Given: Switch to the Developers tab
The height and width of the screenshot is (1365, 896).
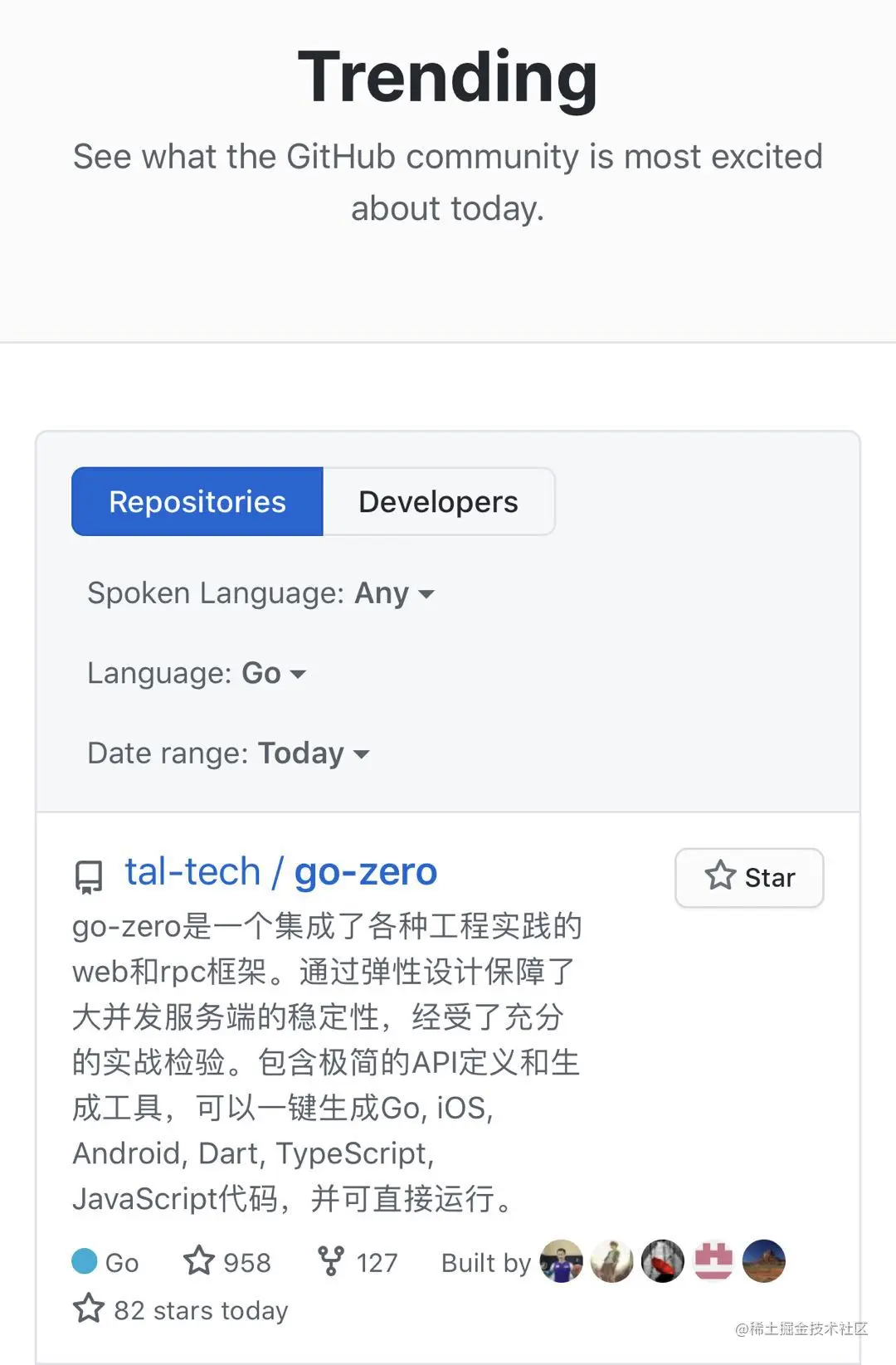Looking at the screenshot, I should tap(438, 501).
